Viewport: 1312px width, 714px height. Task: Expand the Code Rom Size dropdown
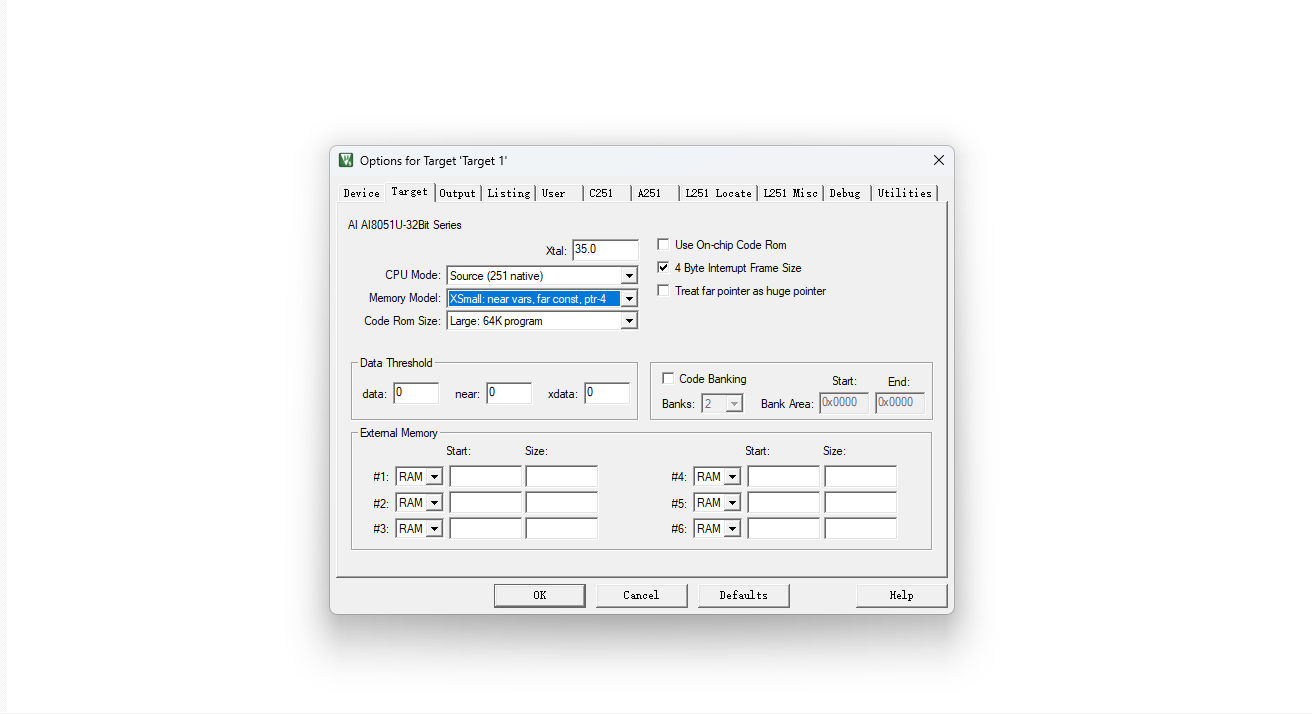click(629, 321)
